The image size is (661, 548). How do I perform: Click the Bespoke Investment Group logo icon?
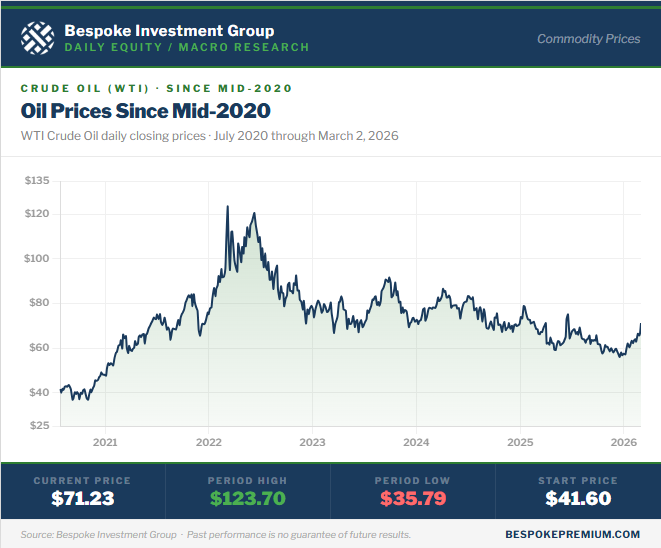[37, 38]
